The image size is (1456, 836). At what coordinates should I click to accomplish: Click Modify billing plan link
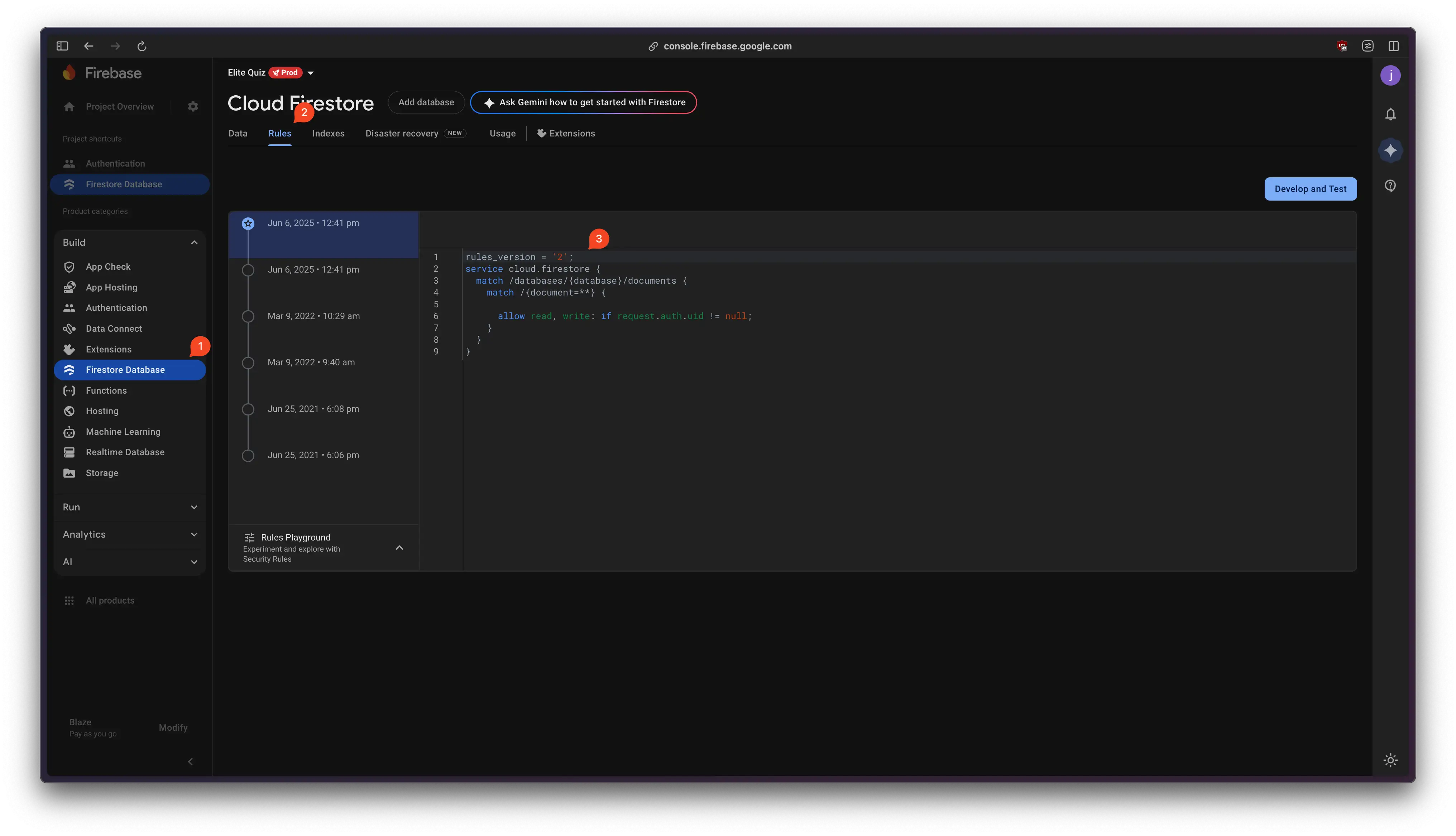[173, 727]
